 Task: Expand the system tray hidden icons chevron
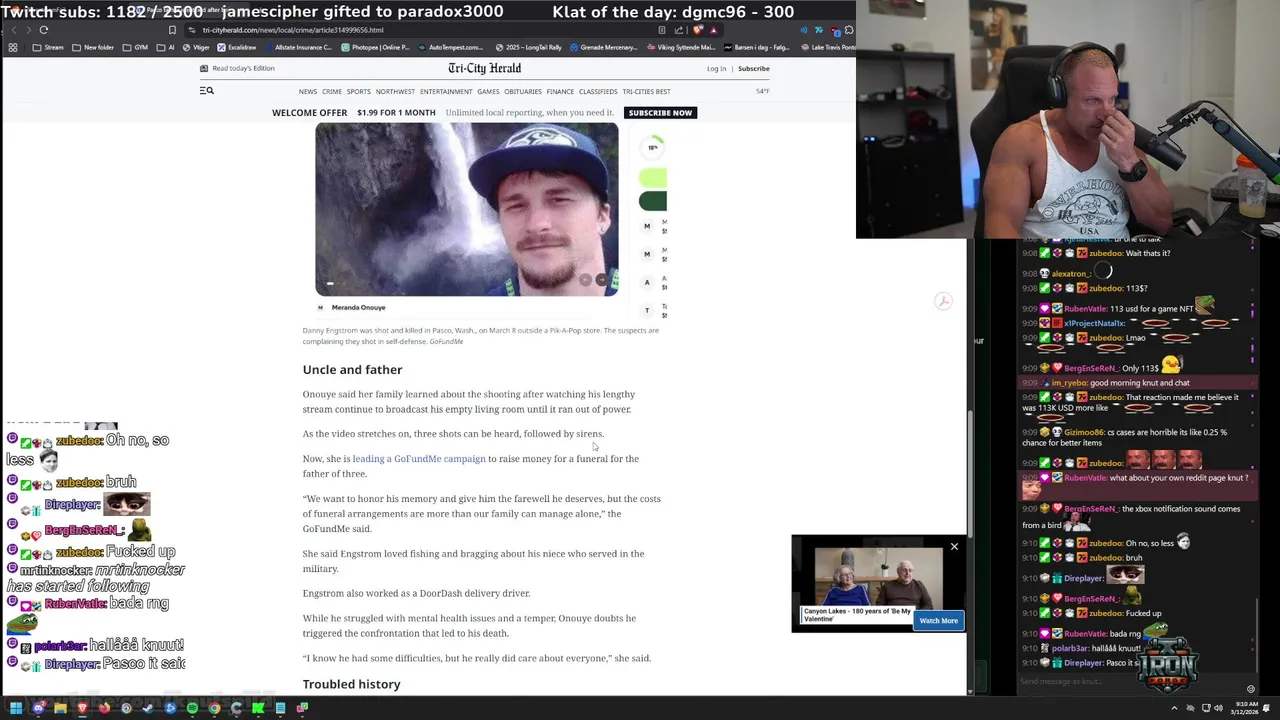(1175, 708)
